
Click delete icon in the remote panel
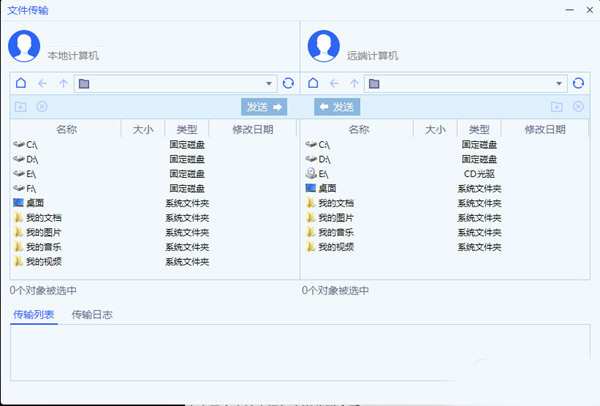point(577,107)
